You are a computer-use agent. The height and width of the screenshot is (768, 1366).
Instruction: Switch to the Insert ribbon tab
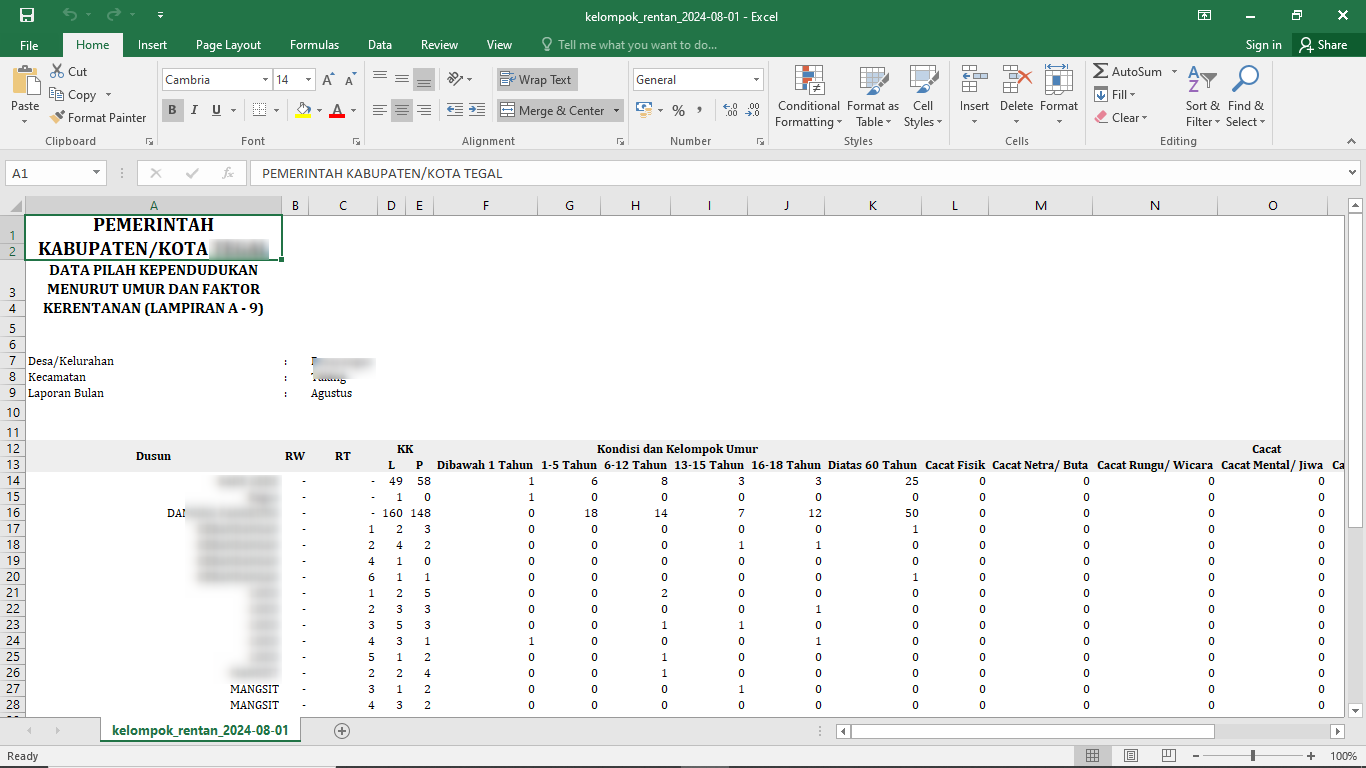click(152, 45)
